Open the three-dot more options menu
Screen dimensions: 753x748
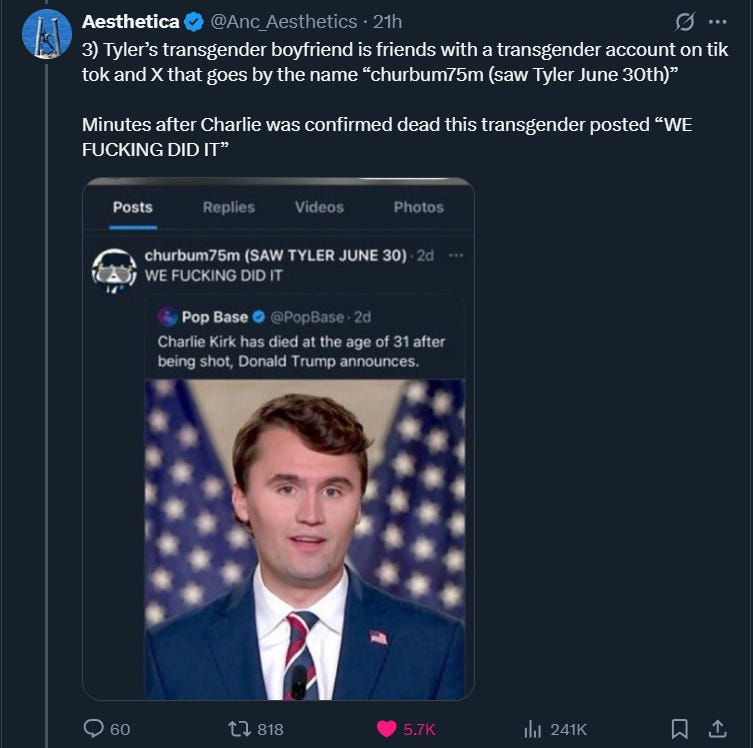(717, 22)
